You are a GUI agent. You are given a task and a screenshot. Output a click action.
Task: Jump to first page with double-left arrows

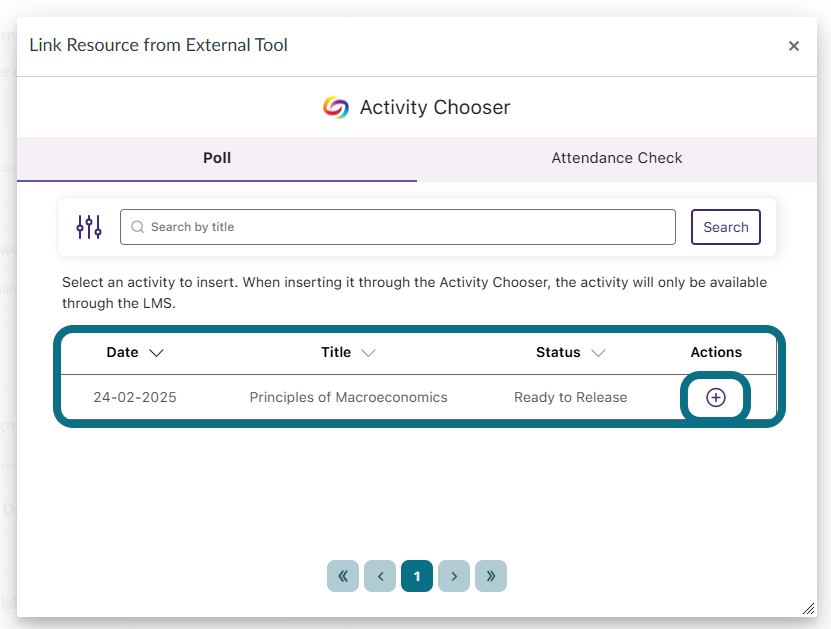click(x=343, y=576)
